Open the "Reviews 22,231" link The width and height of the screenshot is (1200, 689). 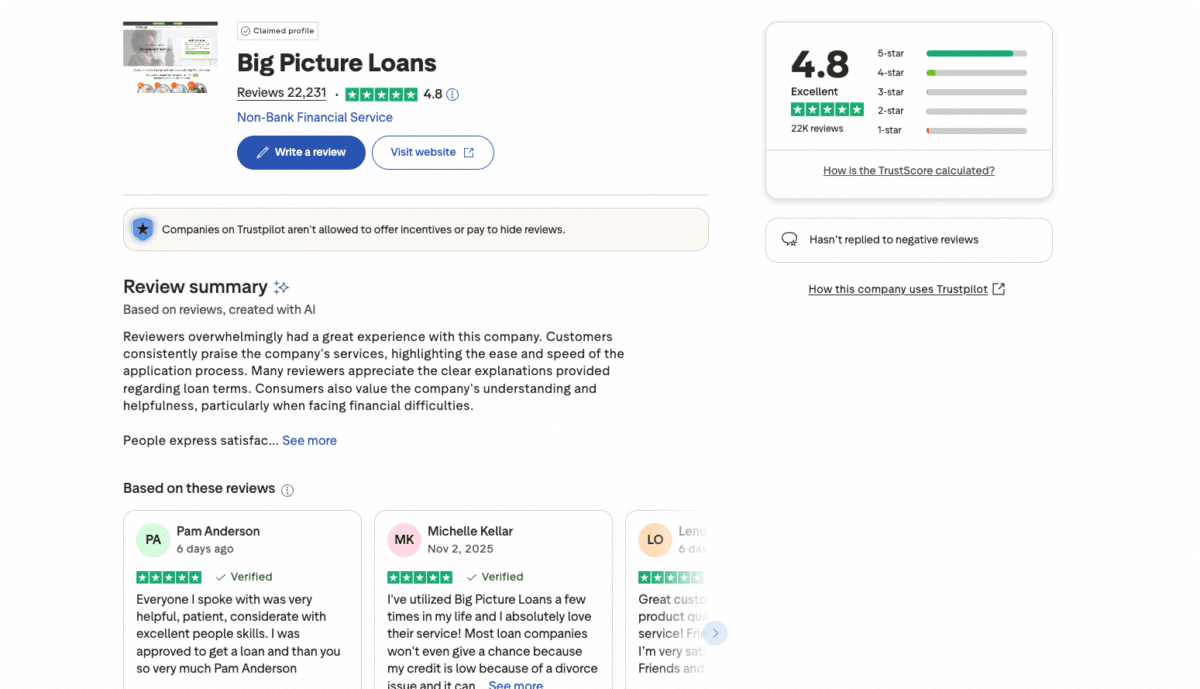tap(281, 92)
